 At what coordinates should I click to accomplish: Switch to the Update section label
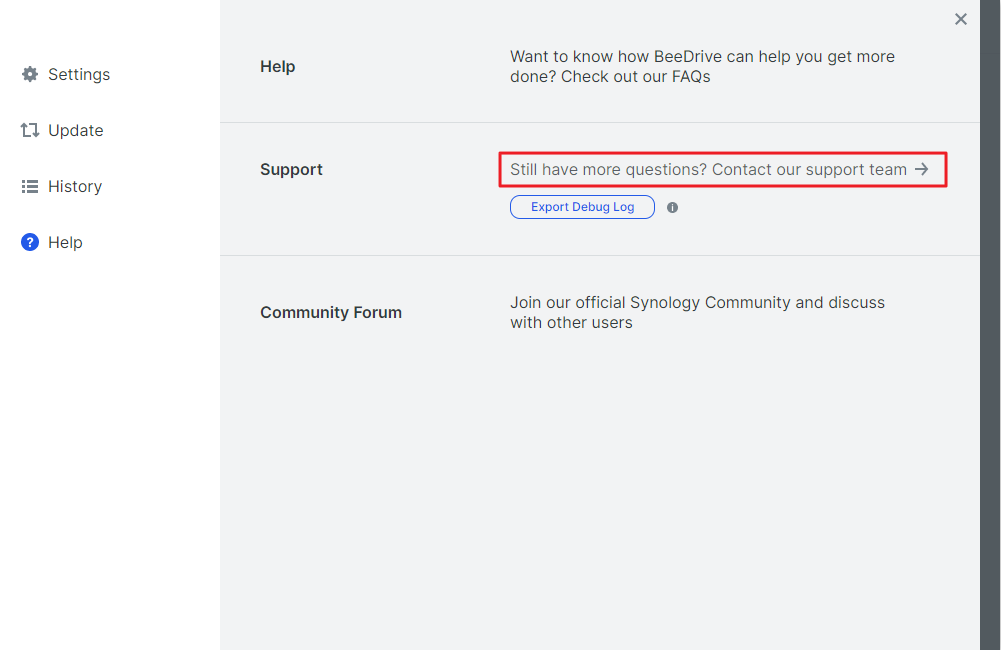click(76, 131)
